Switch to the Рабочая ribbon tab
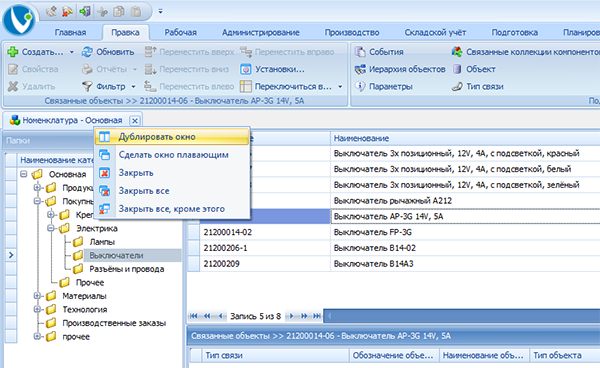This screenshot has height=368, width=600. click(x=180, y=33)
